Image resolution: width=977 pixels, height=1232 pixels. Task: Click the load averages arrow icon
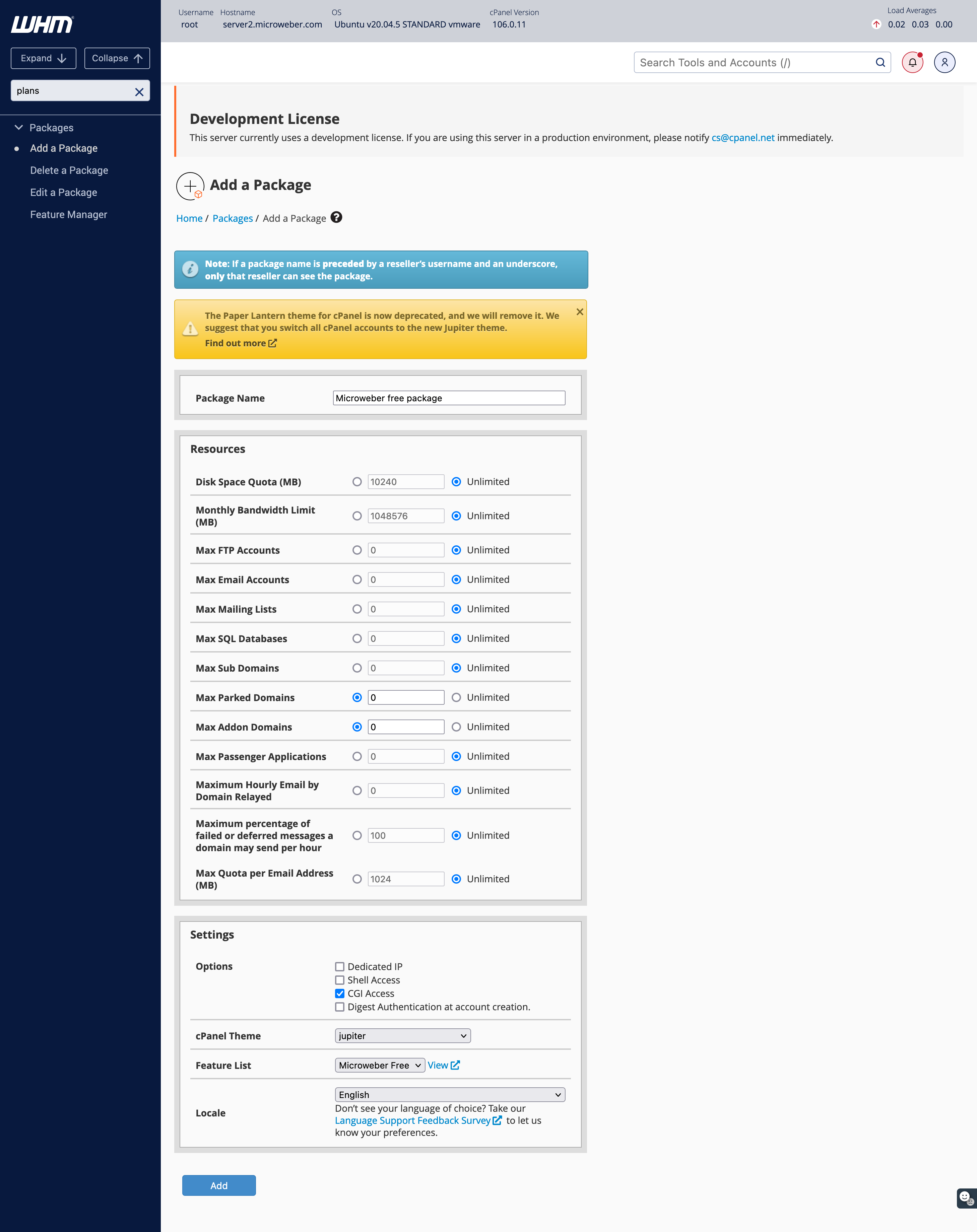(x=876, y=24)
